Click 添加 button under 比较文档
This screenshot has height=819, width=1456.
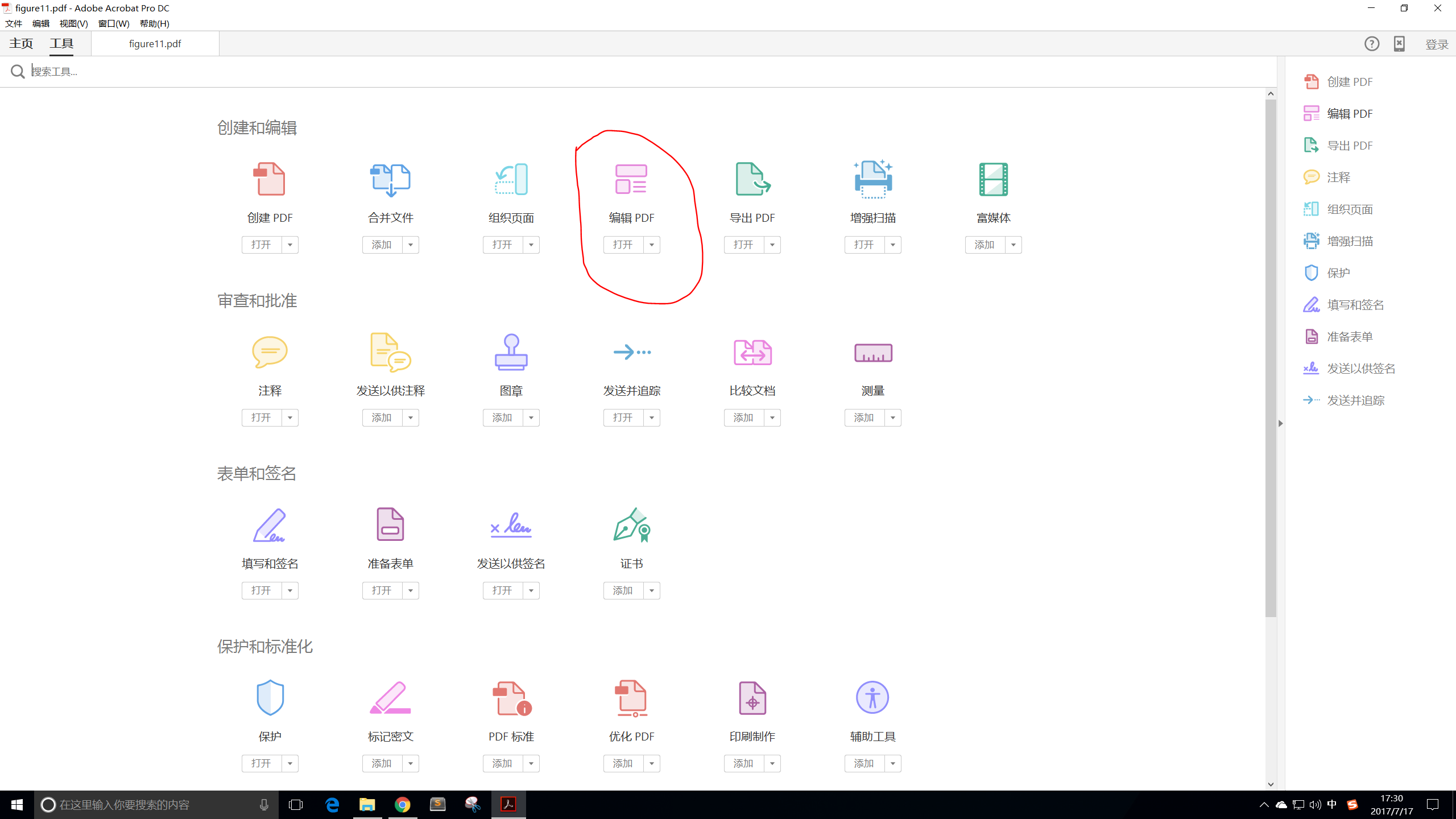click(x=744, y=417)
